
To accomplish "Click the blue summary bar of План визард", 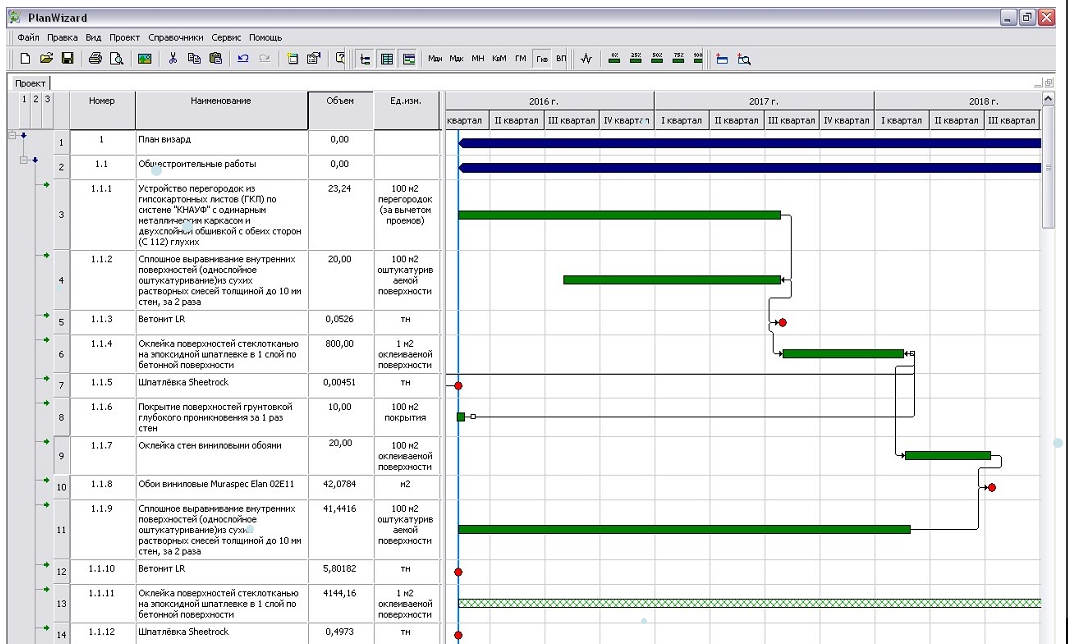I will (x=750, y=143).
